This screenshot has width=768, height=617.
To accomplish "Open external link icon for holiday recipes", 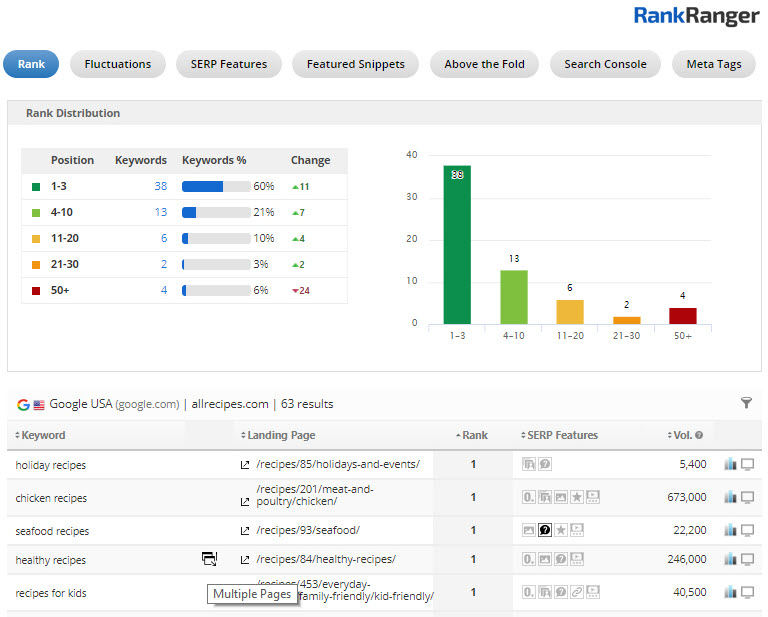I will point(245,464).
